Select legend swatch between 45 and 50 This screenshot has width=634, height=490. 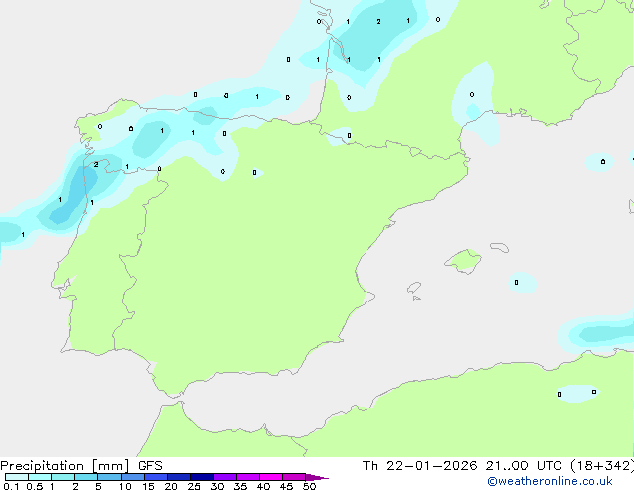[294, 477]
